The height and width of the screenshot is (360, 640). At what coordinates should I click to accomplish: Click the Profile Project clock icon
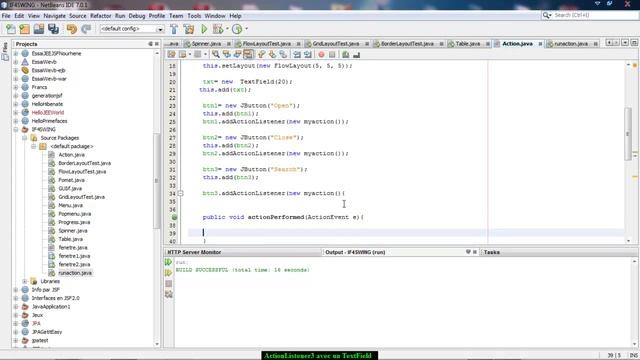237,29
